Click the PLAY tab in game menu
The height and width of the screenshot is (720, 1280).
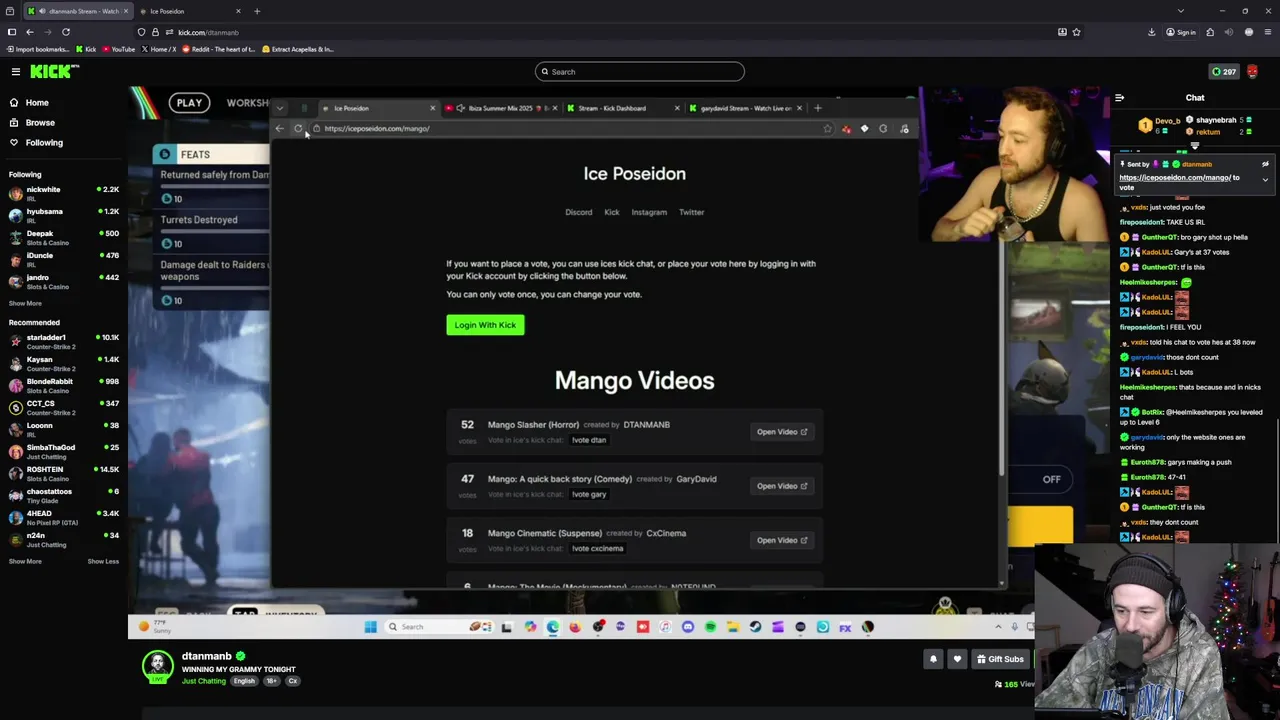189,103
